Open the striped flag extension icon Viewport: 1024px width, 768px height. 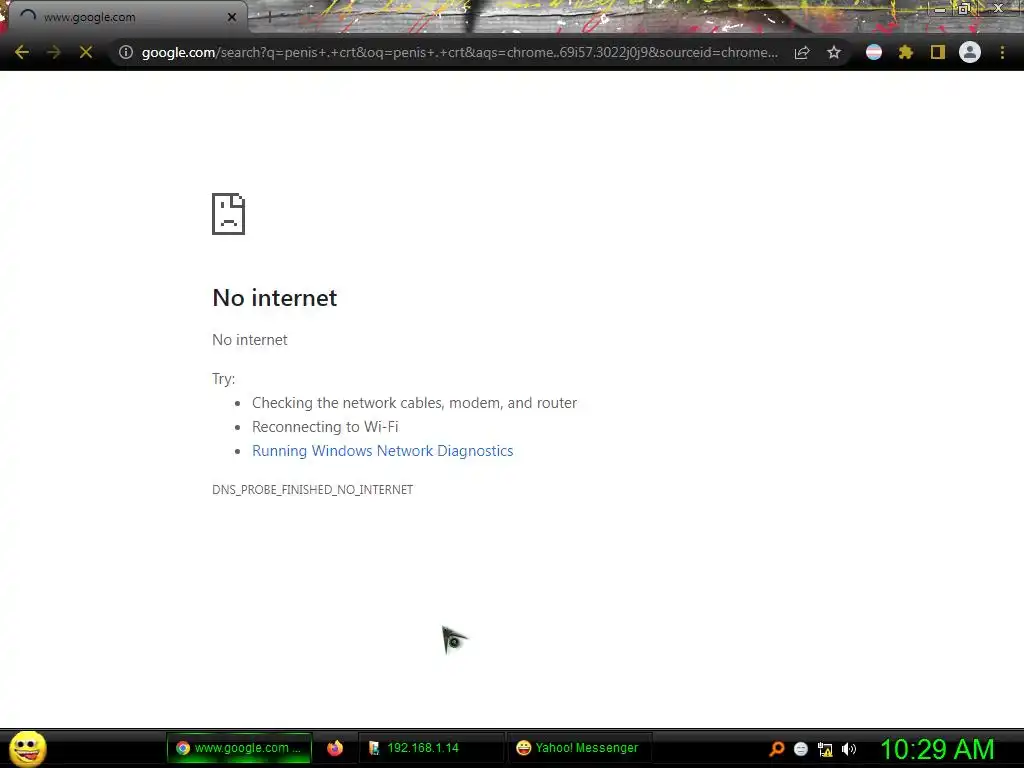[874, 52]
